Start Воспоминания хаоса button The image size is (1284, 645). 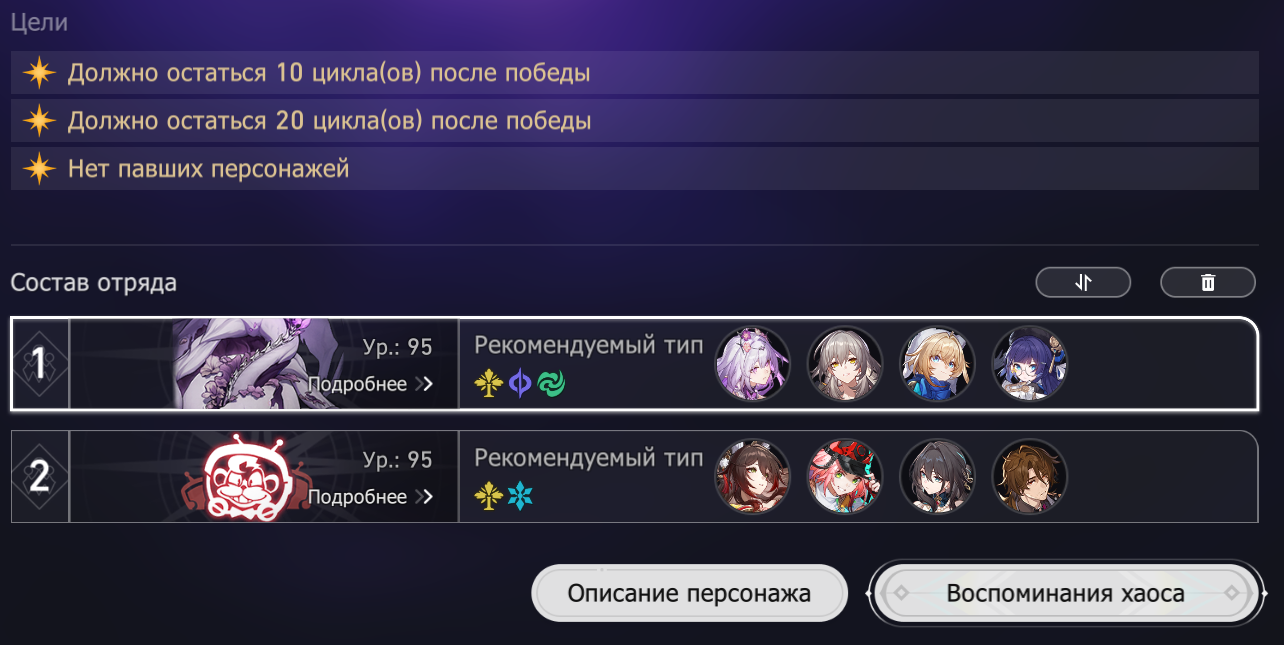click(x=1066, y=594)
